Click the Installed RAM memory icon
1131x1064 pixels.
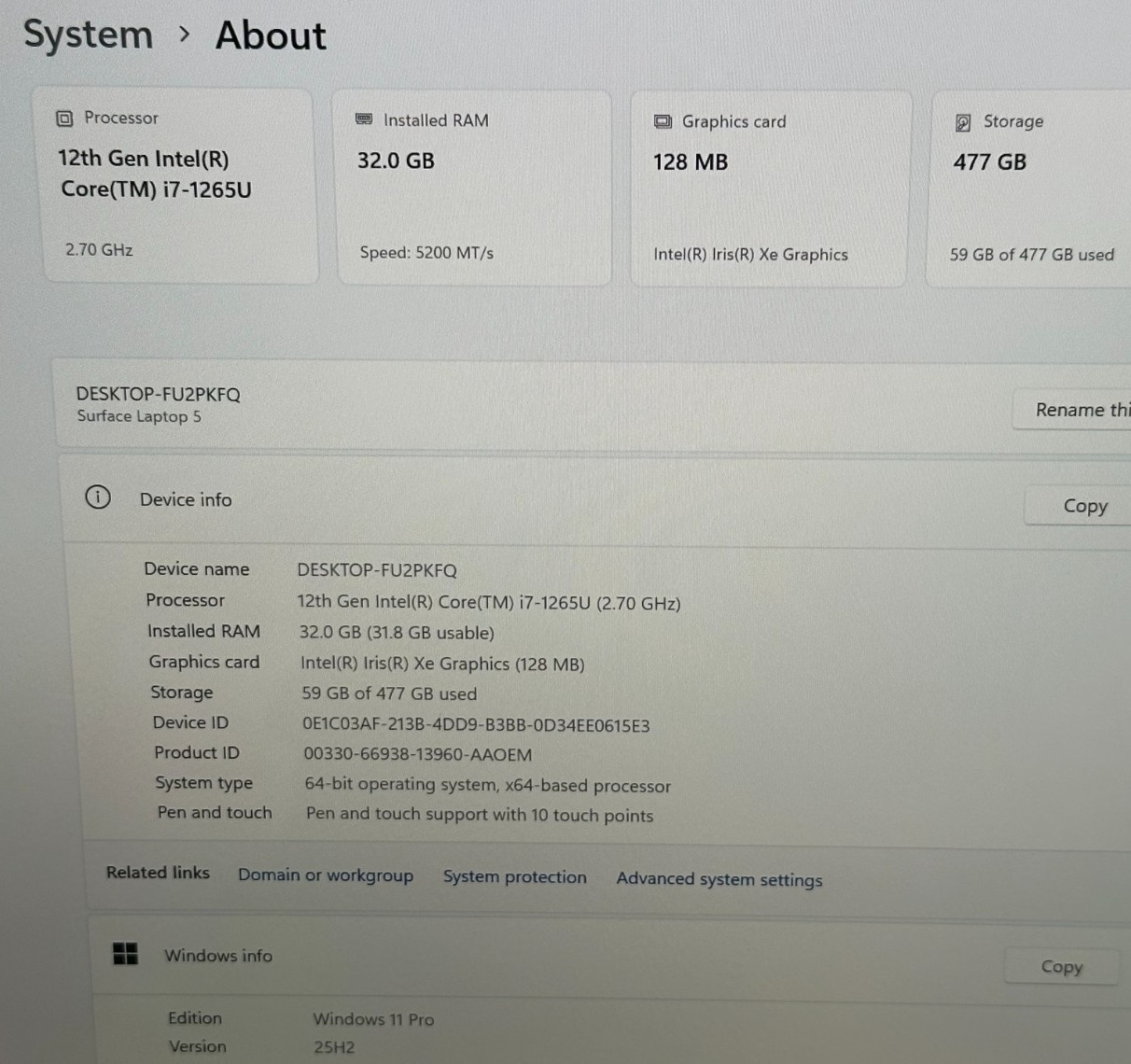364,119
